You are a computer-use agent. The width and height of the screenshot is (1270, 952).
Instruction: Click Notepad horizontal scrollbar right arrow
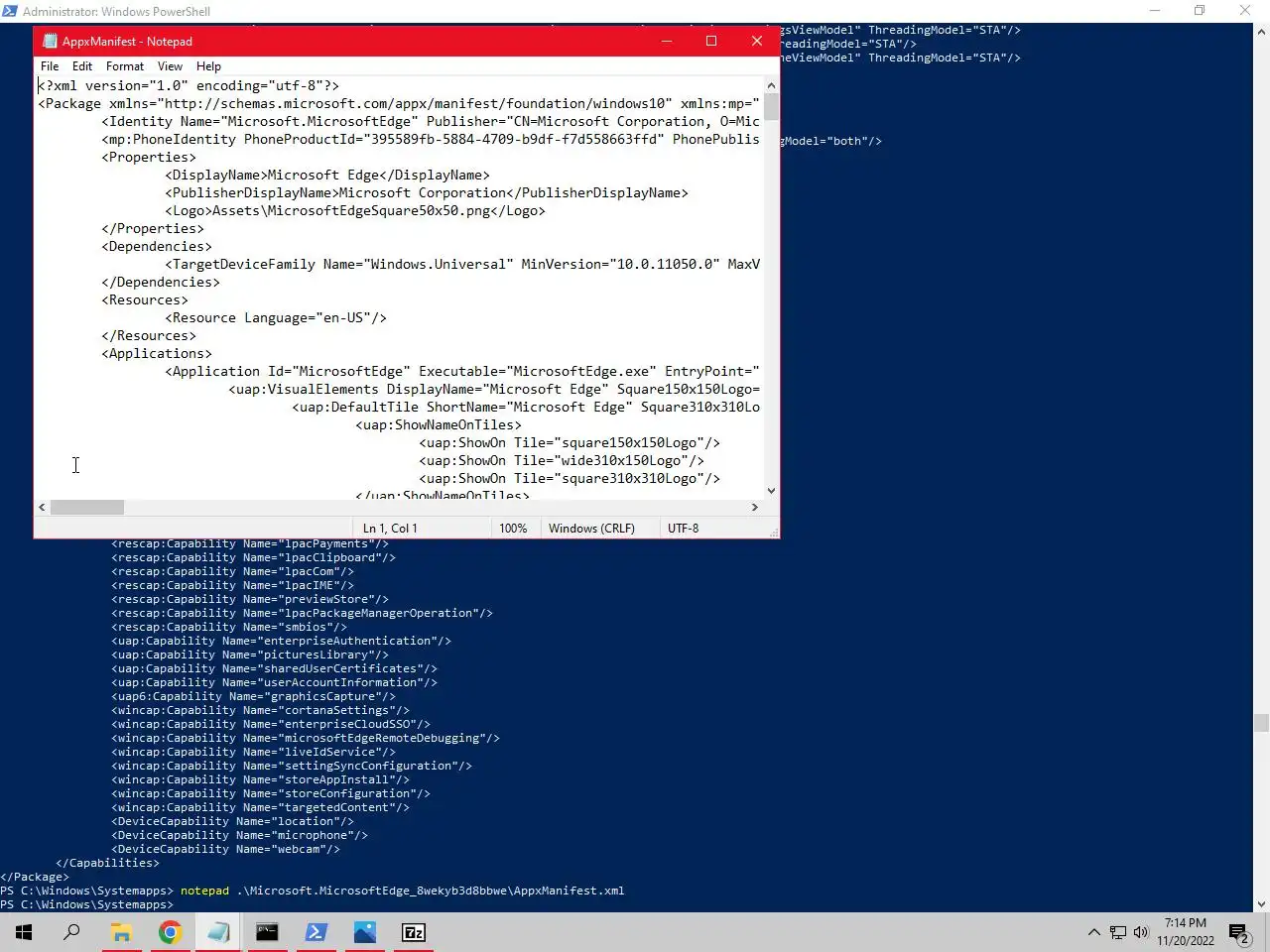click(754, 507)
